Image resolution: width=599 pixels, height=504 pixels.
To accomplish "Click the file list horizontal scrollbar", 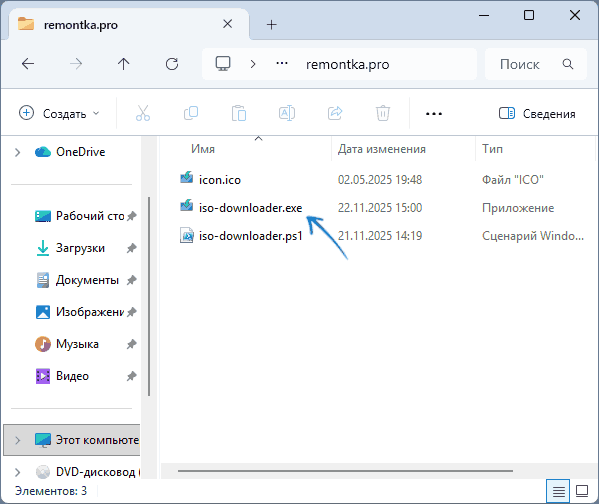I will tap(345, 471).
